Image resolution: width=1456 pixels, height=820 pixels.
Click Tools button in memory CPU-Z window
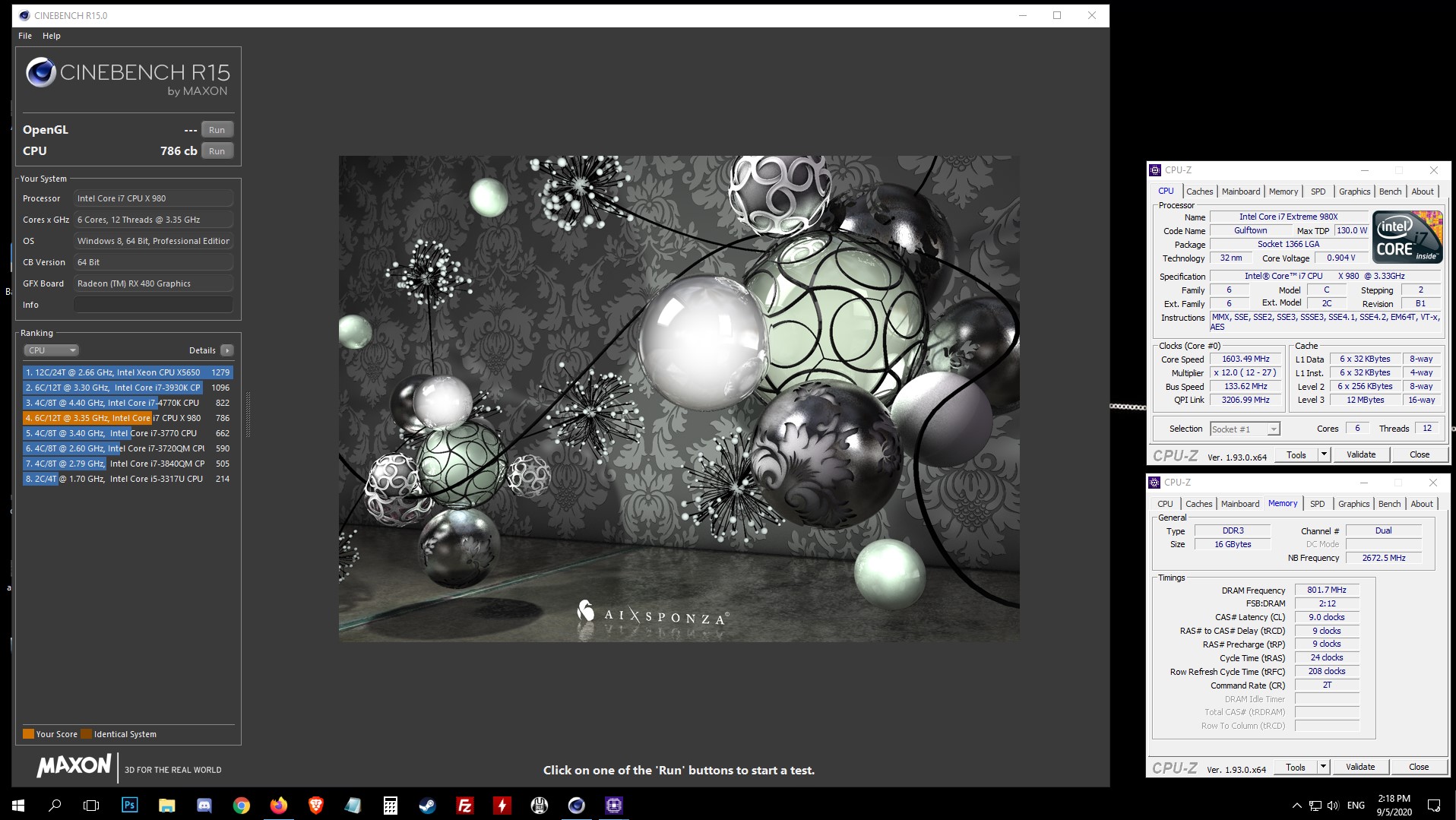1296,767
